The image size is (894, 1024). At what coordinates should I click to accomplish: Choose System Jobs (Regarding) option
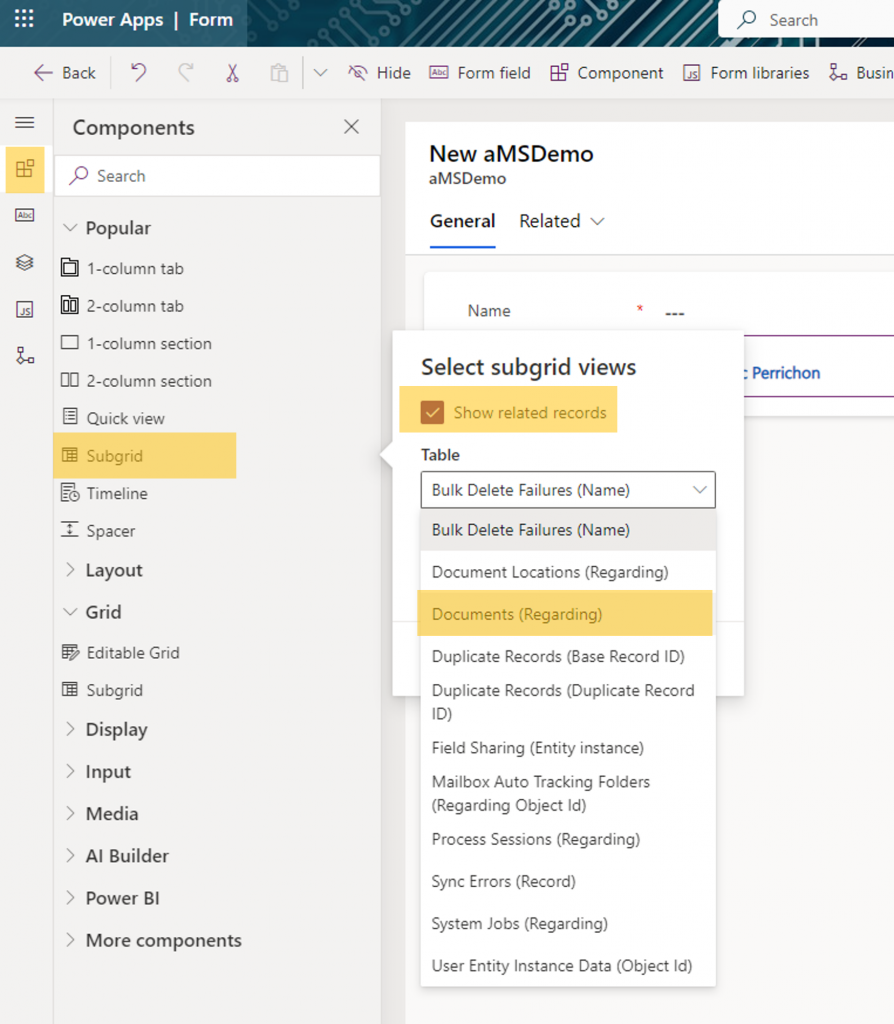point(568,923)
